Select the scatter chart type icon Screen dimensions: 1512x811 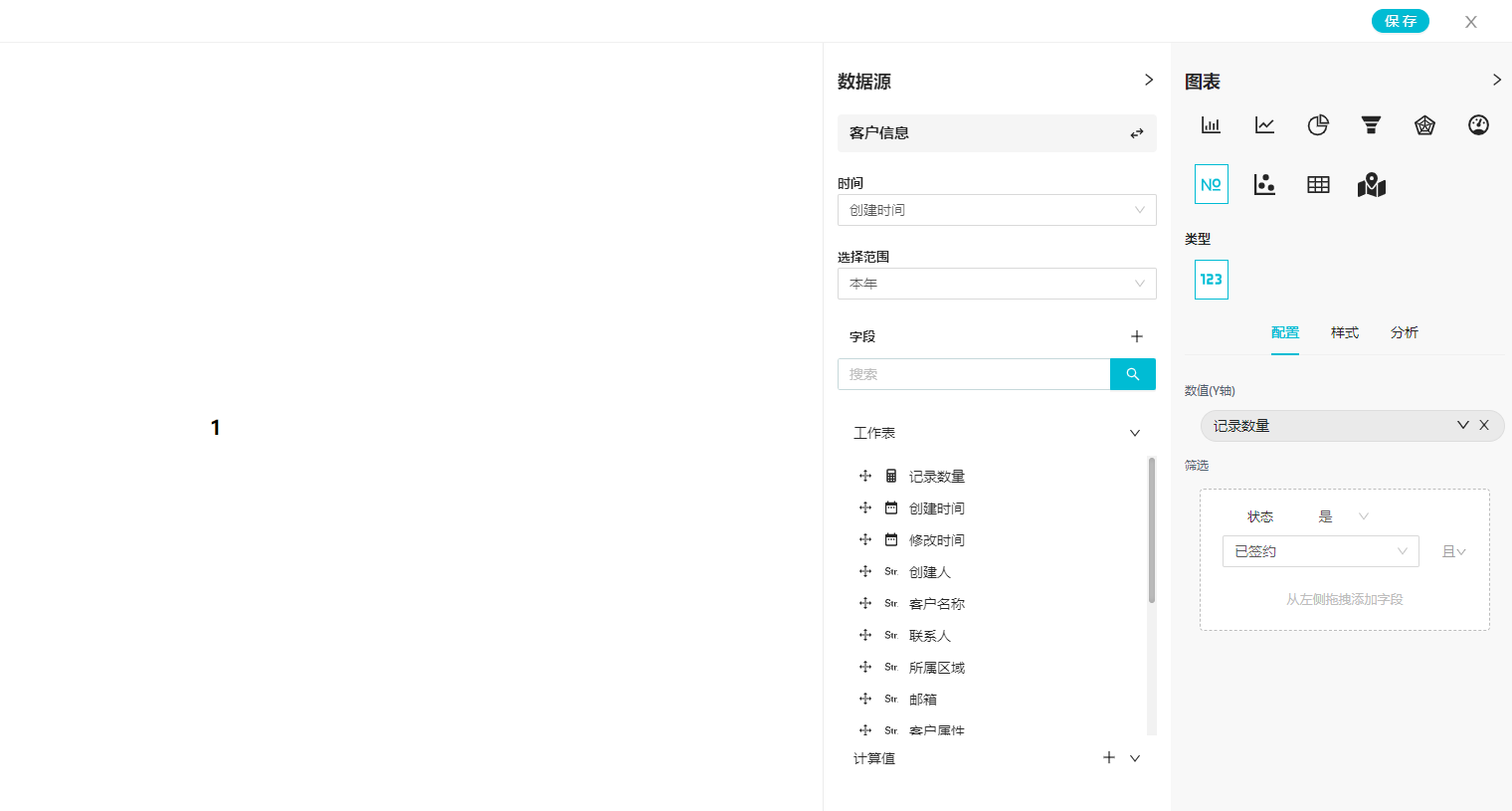[1264, 184]
